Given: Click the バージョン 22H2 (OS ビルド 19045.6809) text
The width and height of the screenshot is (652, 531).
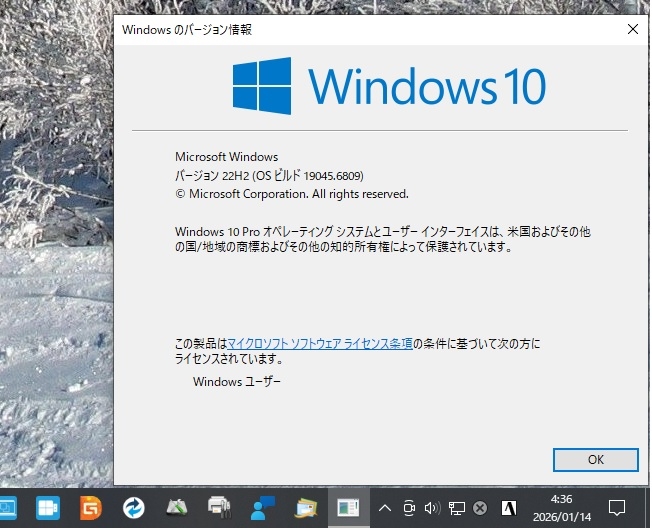Looking at the screenshot, I should point(269,175).
